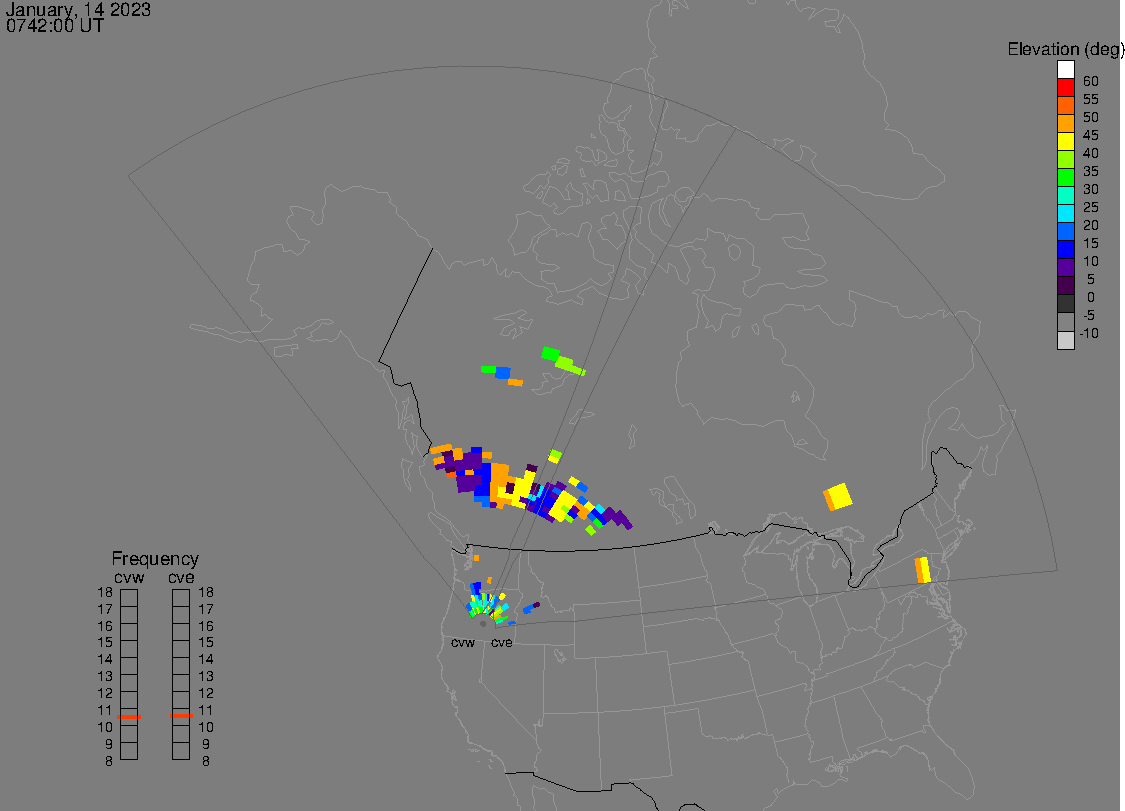Screen dimensions: 1125x811
Task: Click the red marker in cve frequency bar
Action: [x=181, y=716]
